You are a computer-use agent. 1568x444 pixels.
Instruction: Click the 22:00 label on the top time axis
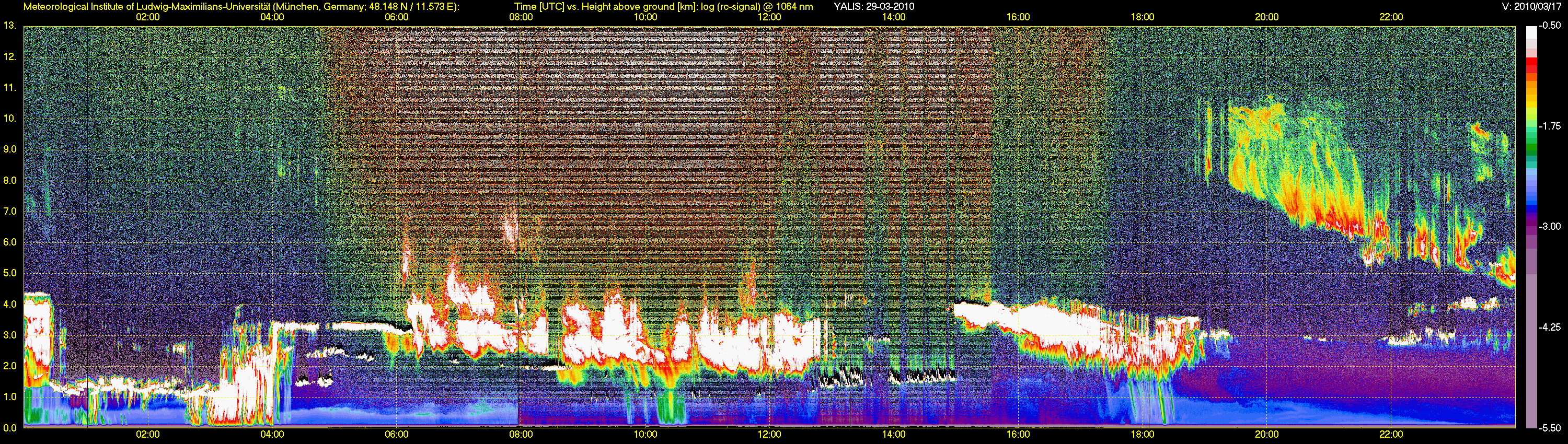(x=1391, y=17)
